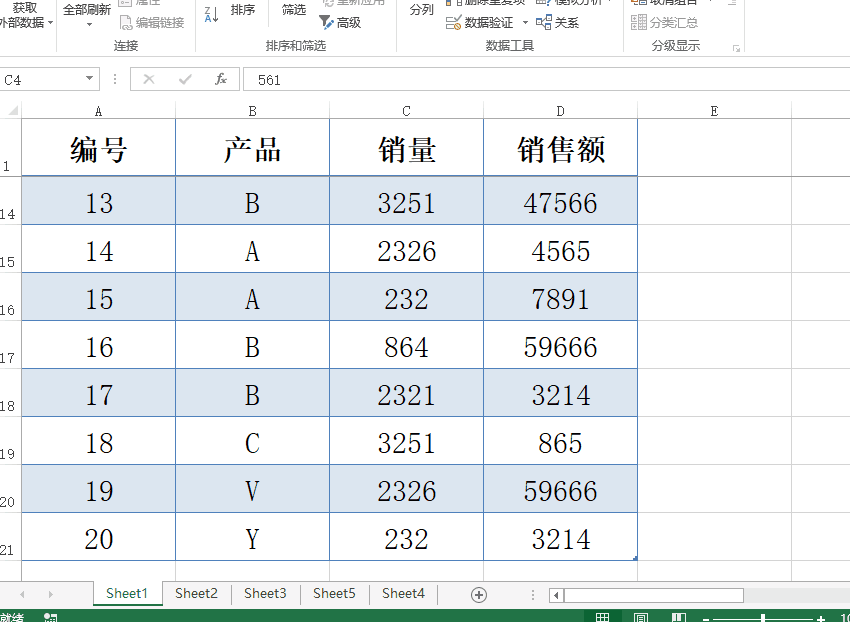Switch to the Sheet5 tab

coord(334,593)
